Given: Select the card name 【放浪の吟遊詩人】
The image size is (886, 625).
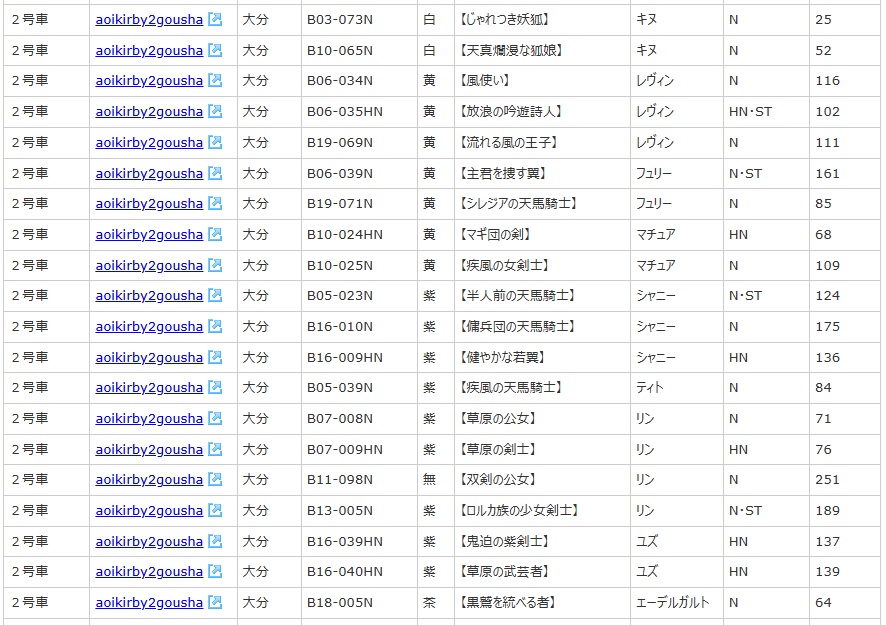Looking at the screenshot, I should 512,111.
